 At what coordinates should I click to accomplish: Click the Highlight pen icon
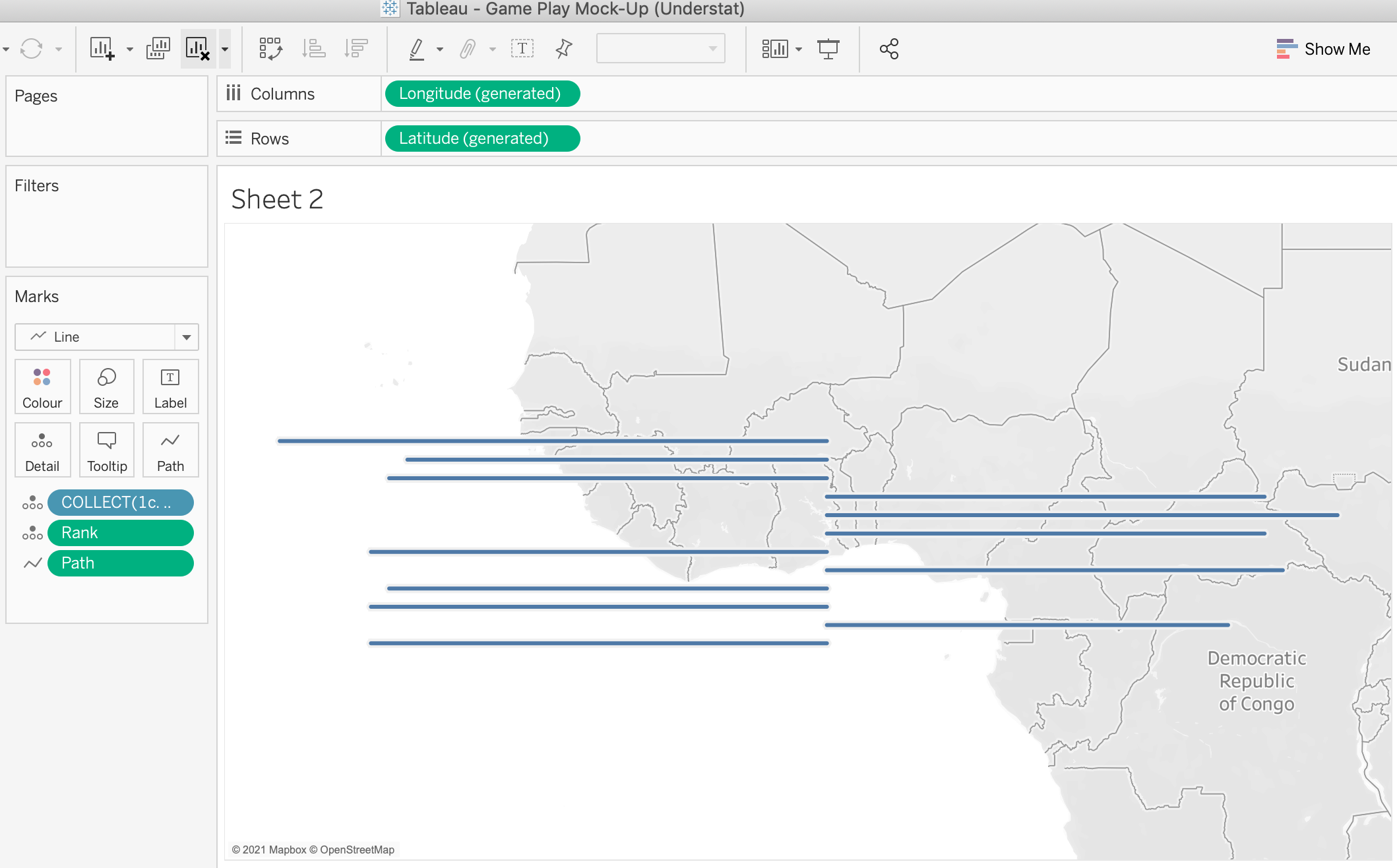(417, 49)
